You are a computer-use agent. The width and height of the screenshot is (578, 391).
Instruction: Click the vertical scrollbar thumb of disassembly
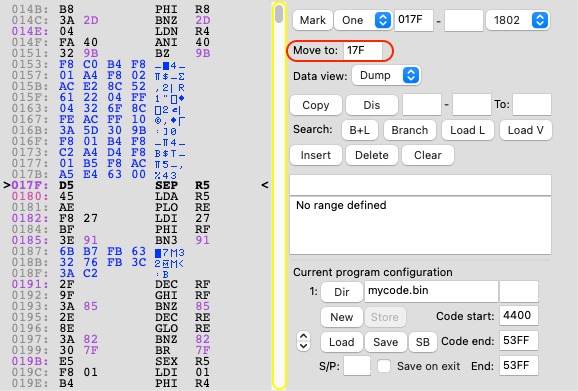coord(279,13)
